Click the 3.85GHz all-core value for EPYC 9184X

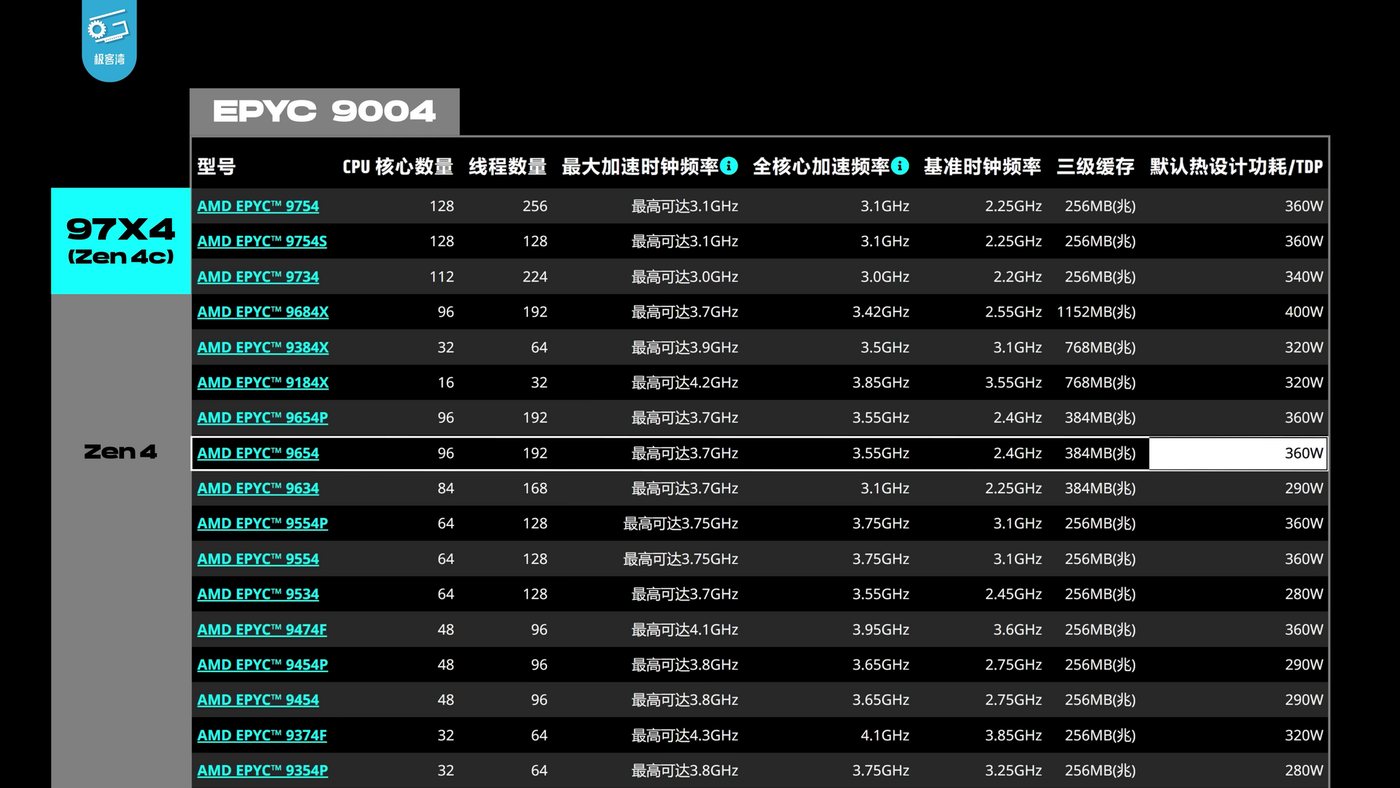coord(881,382)
